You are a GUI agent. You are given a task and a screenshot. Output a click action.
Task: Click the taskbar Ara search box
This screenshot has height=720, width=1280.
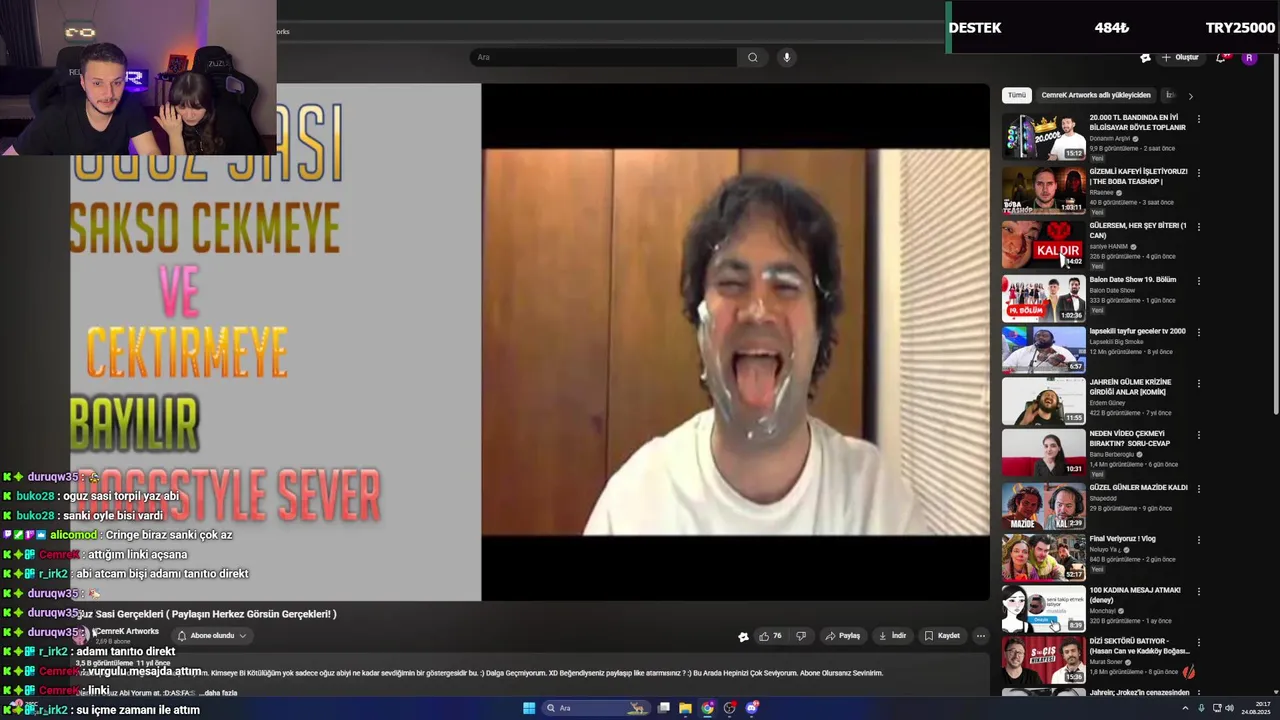click(595, 708)
